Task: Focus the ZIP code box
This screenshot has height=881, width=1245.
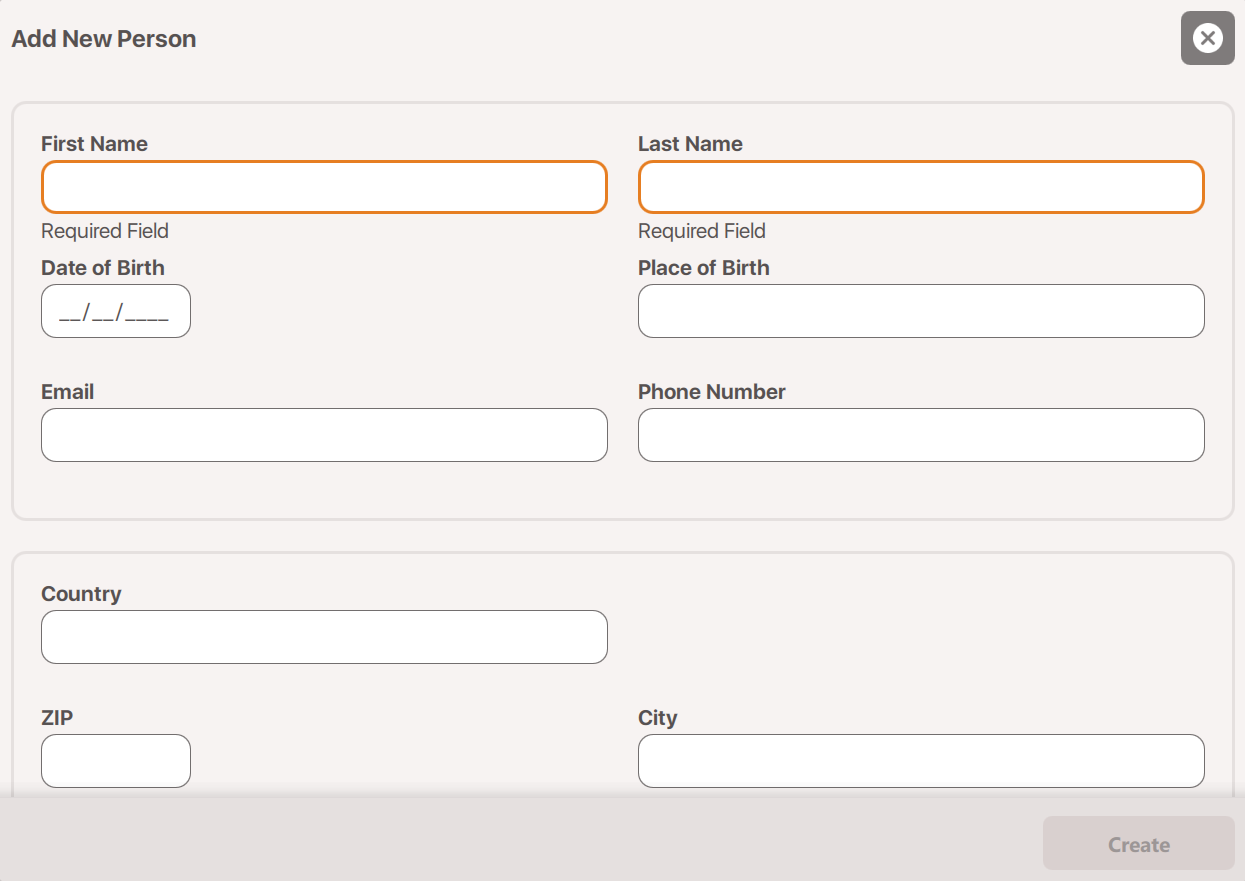Action: (116, 761)
